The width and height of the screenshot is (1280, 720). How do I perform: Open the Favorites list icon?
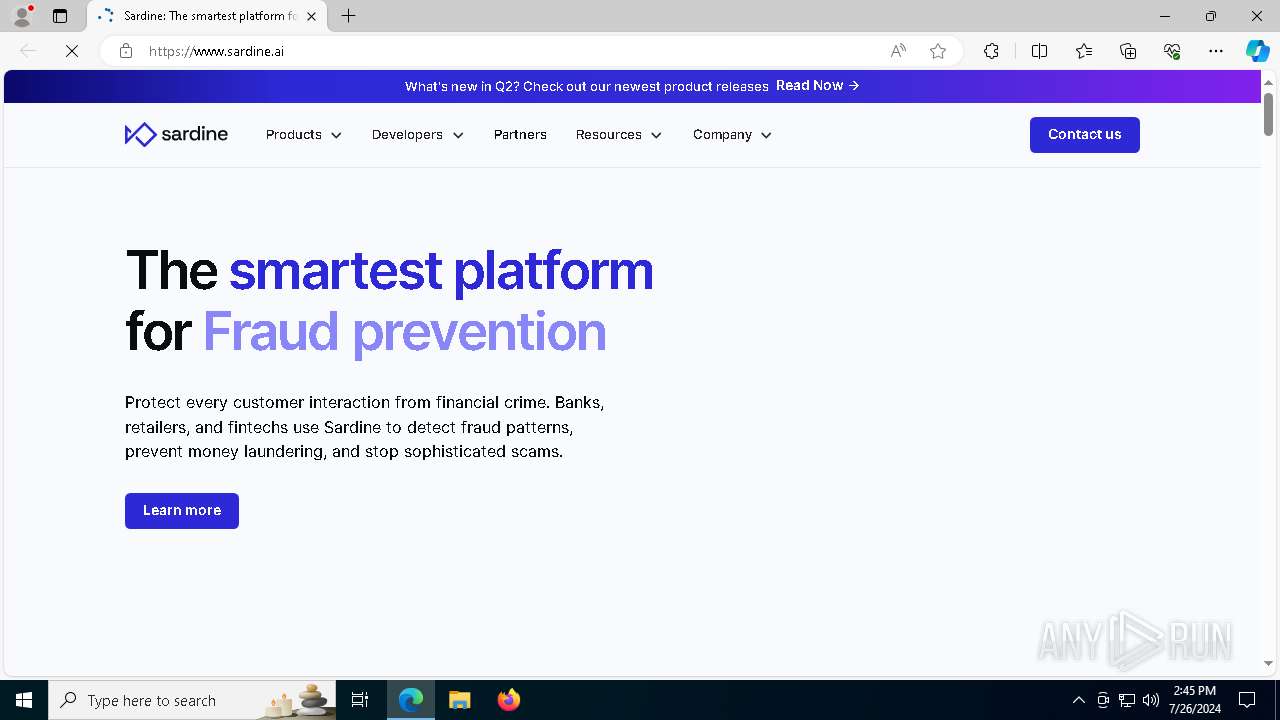[x=1084, y=51]
